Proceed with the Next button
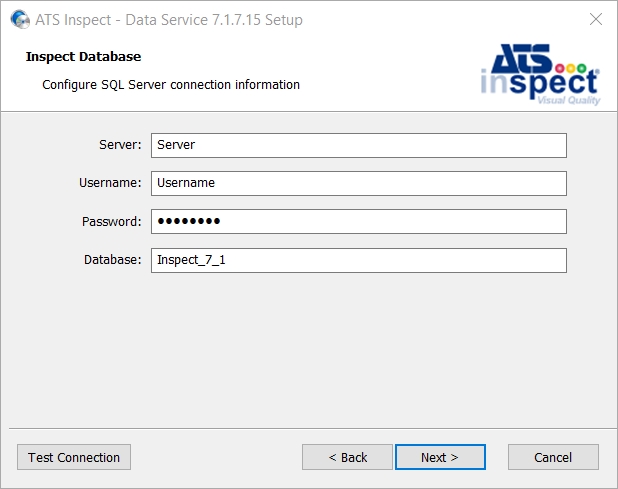Viewport: 618px width, 489px height. pos(440,457)
